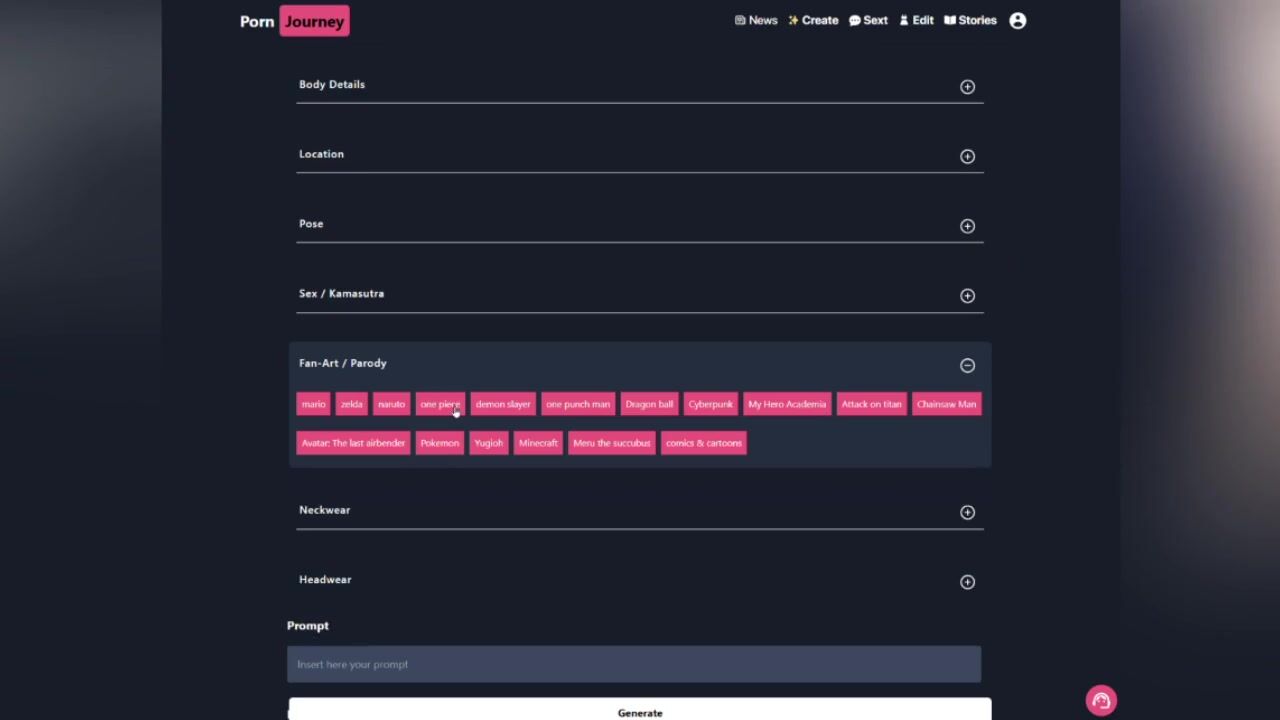Click the plus icon beside Pose
Screen dimensions: 1280x720
coord(967,226)
